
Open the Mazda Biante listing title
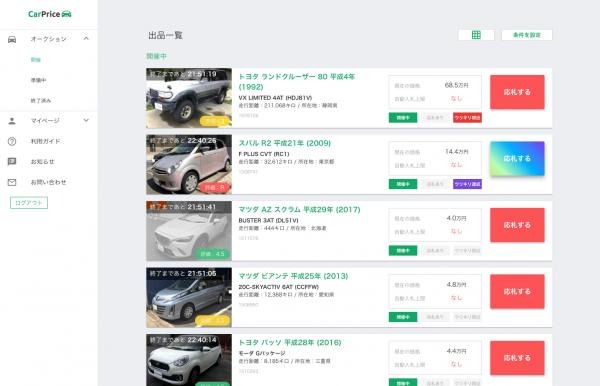[293, 276]
